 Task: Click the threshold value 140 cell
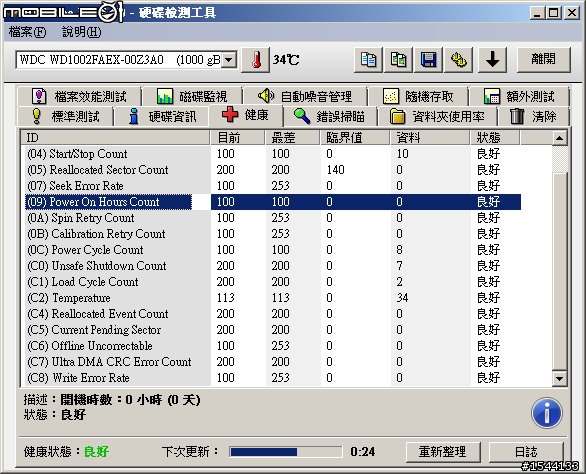(336, 170)
